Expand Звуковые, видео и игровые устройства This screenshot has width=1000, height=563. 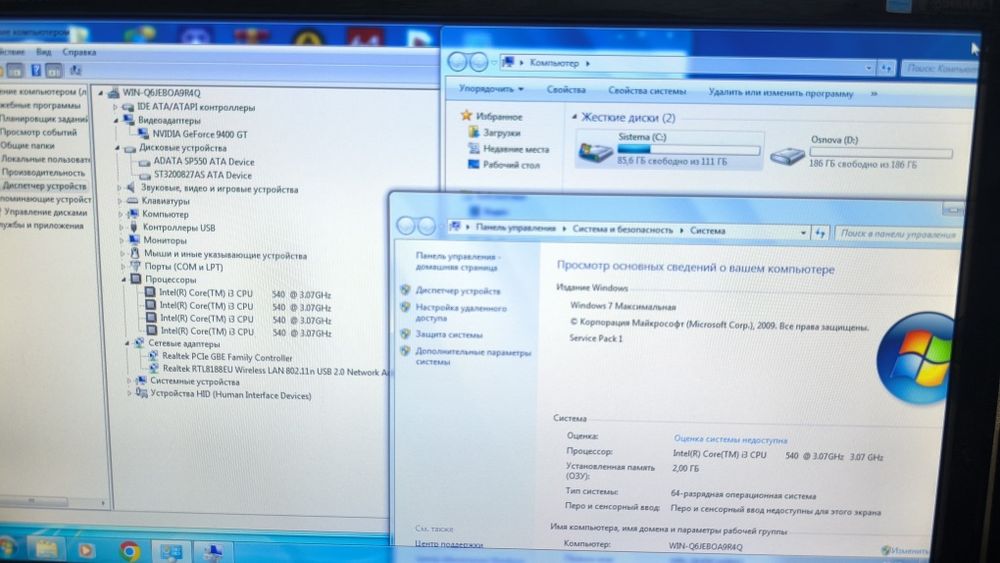pos(119,188)
